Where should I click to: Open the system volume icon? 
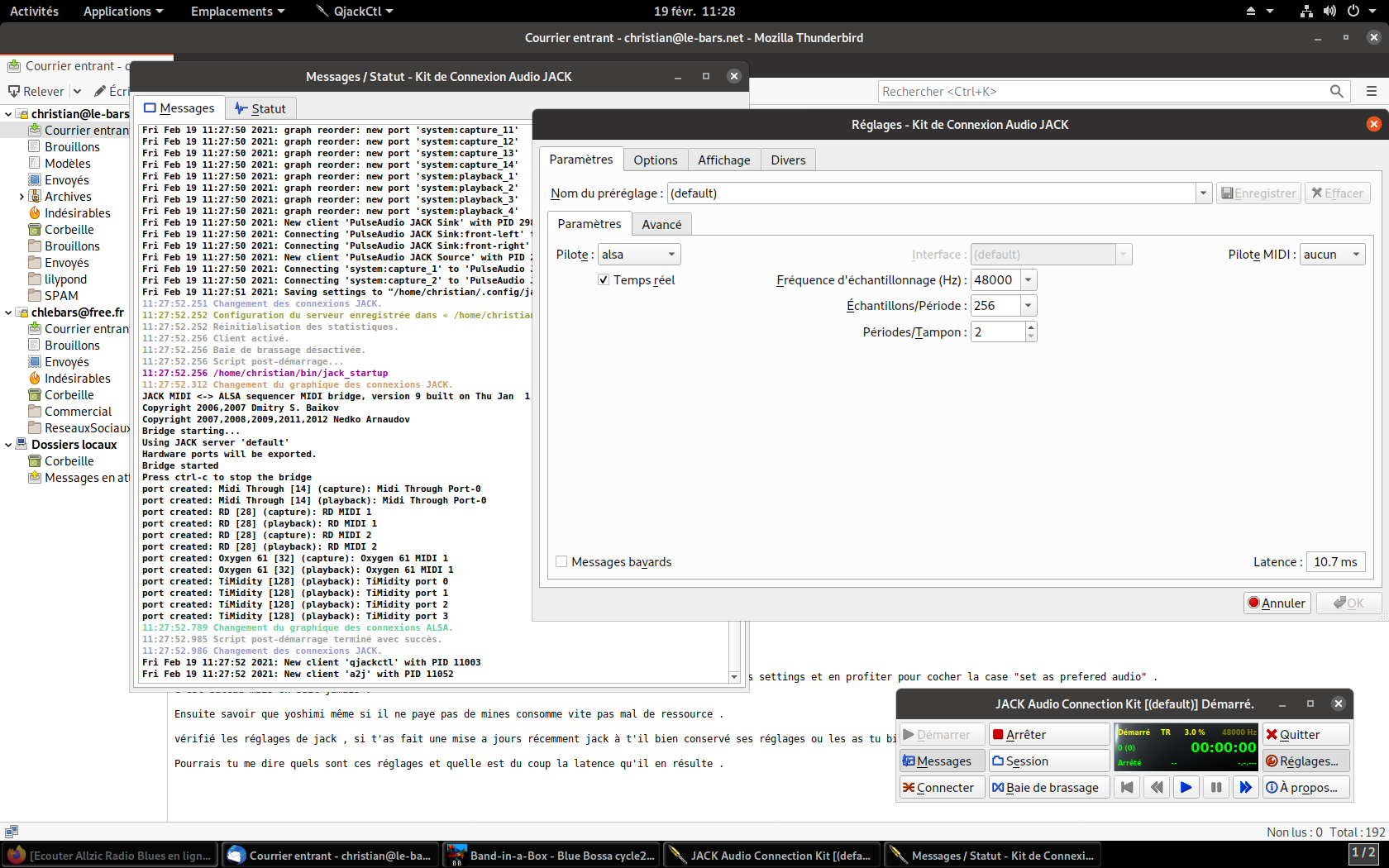click(x=1329, y=12)
